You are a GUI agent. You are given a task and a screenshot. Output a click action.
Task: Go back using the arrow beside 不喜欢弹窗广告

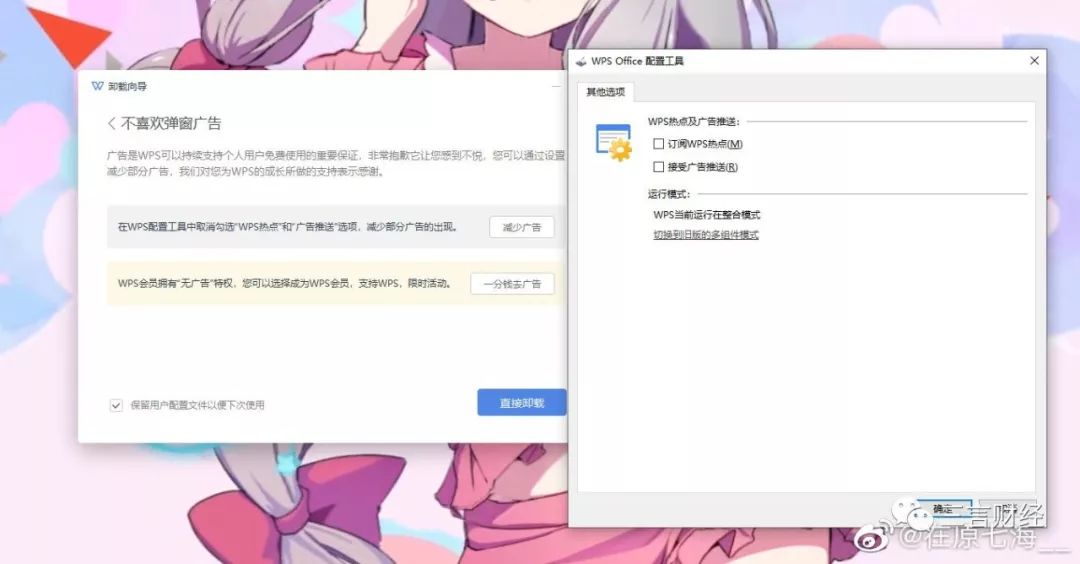pos(111,124)
